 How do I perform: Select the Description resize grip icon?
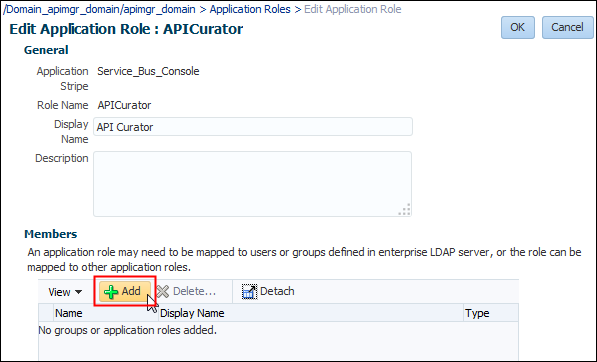pyautogui.click(x=405, y=210)
